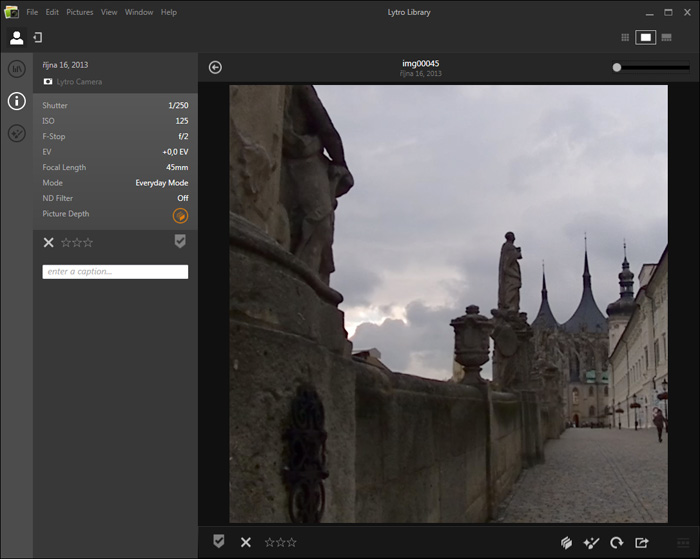Open the Edit menu

52,12
